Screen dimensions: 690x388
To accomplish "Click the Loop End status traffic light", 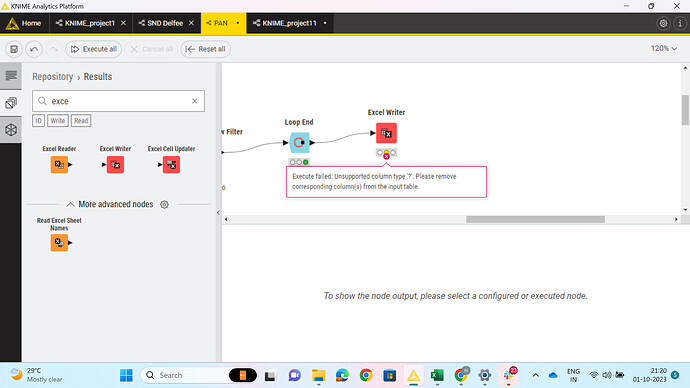I will 299,162.
